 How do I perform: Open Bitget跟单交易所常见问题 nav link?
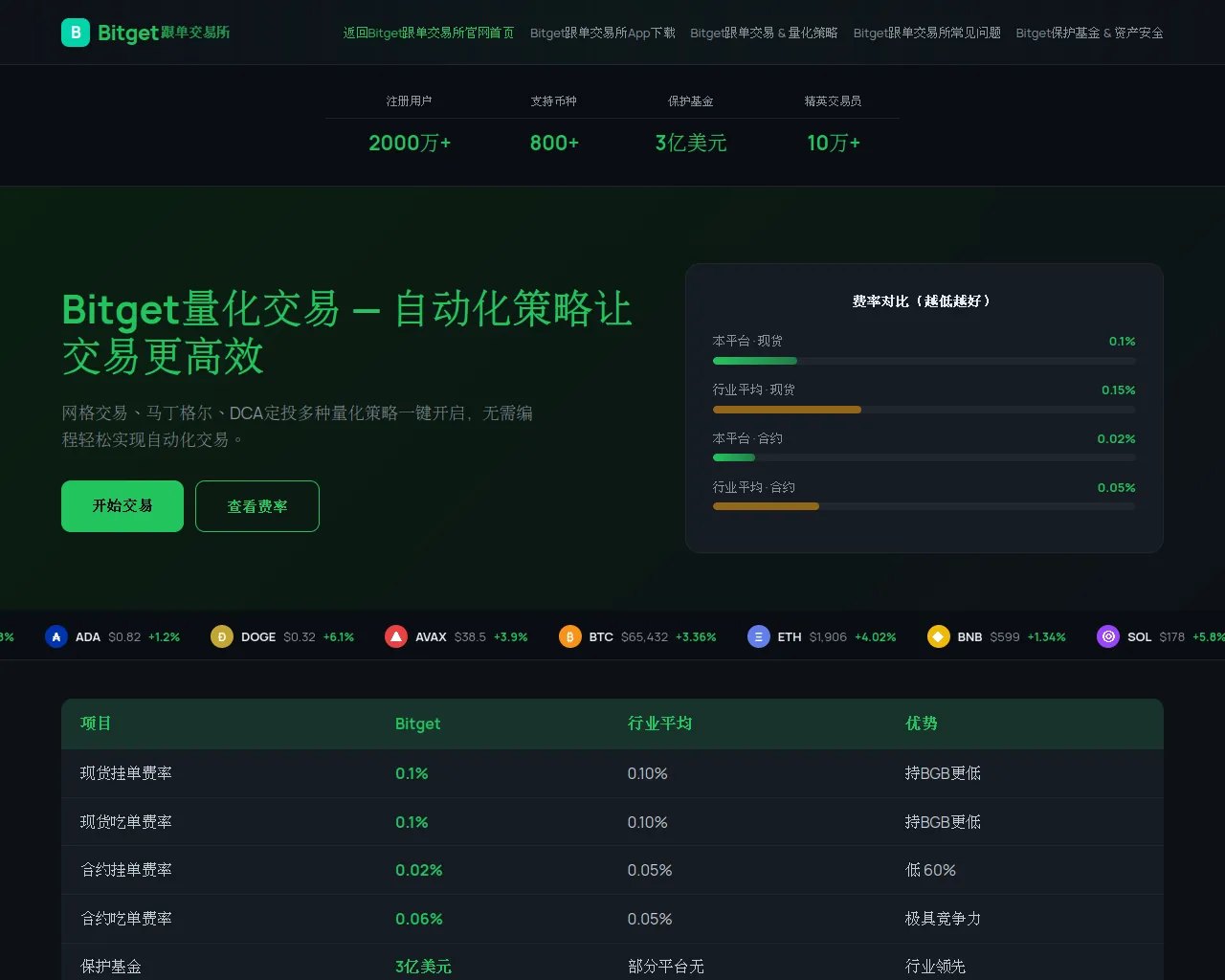click(927, 33)
